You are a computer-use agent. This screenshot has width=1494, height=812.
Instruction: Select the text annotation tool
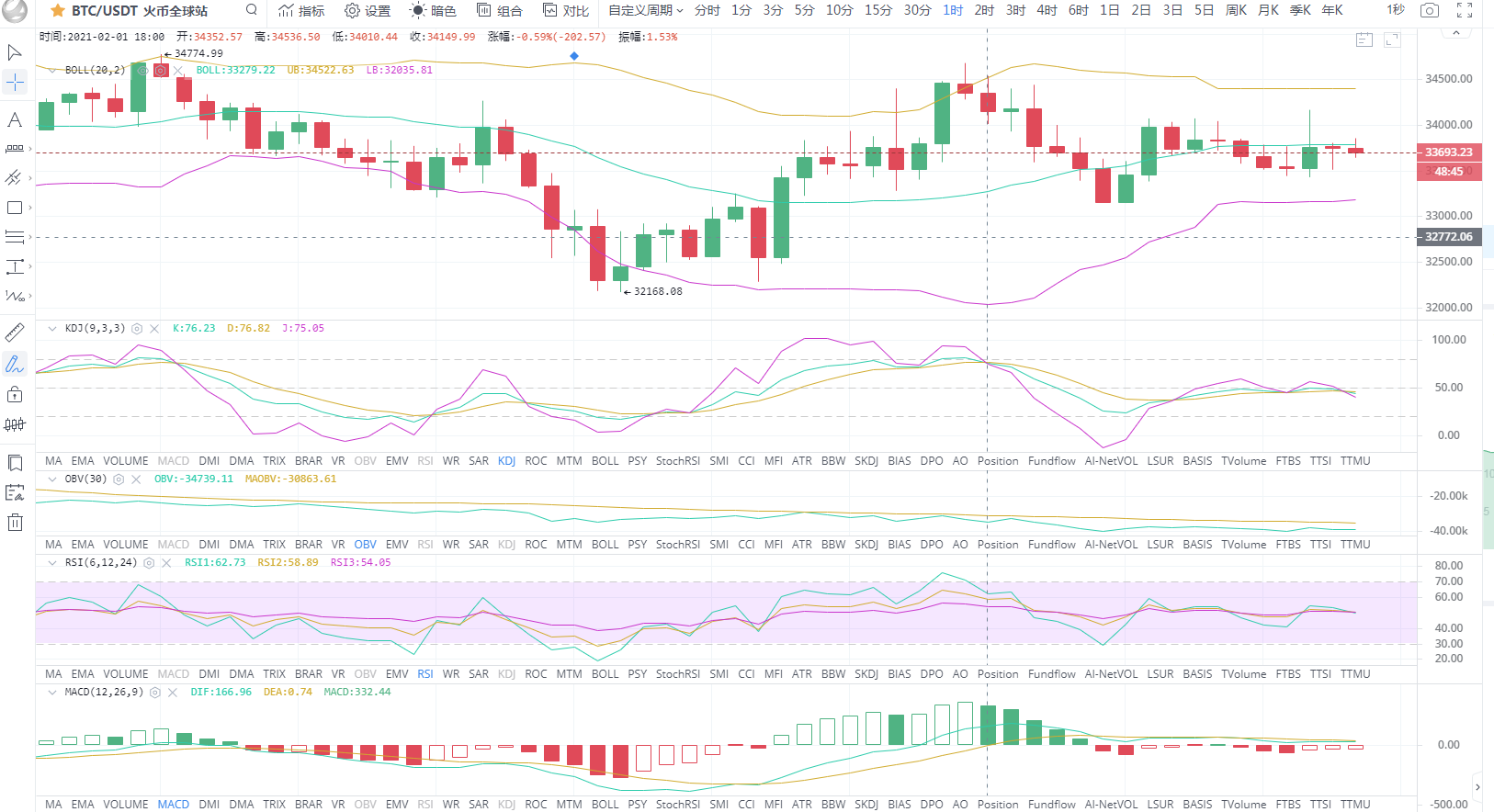(15, 119)
